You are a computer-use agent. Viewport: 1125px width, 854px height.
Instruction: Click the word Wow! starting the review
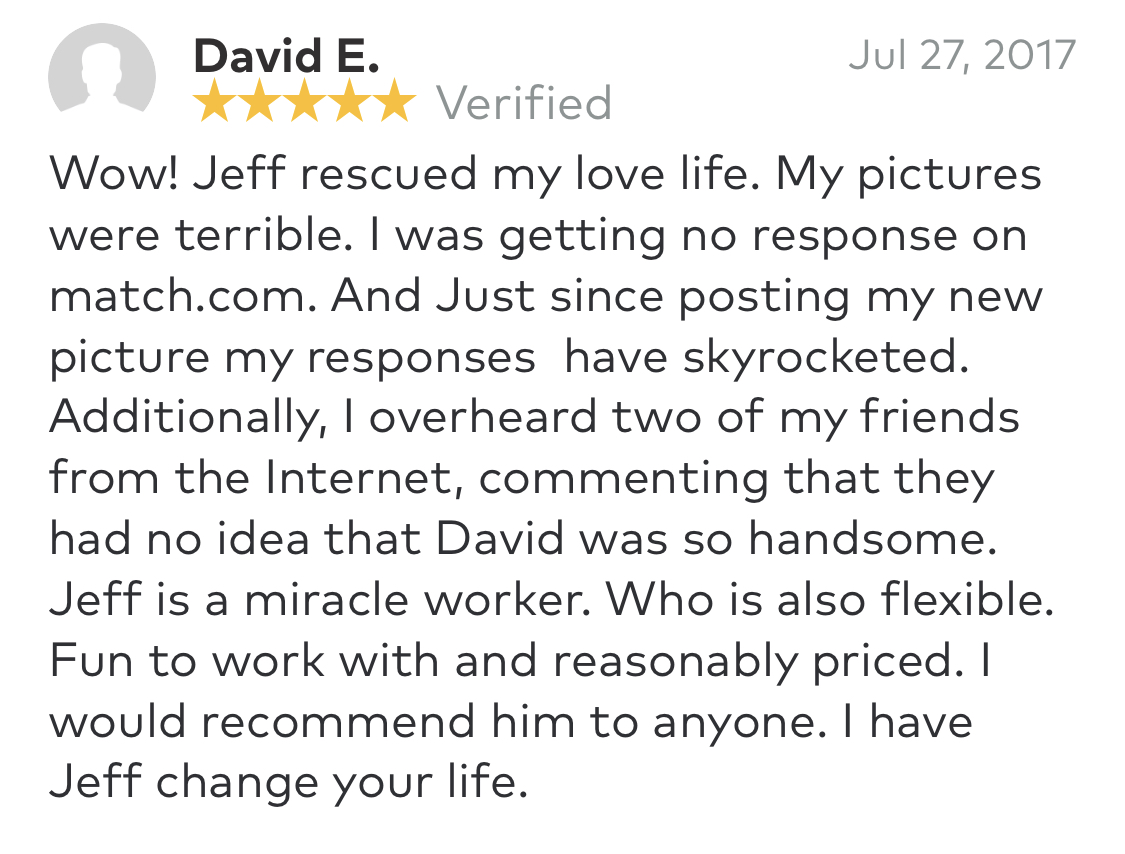click(x=114, y=174)
